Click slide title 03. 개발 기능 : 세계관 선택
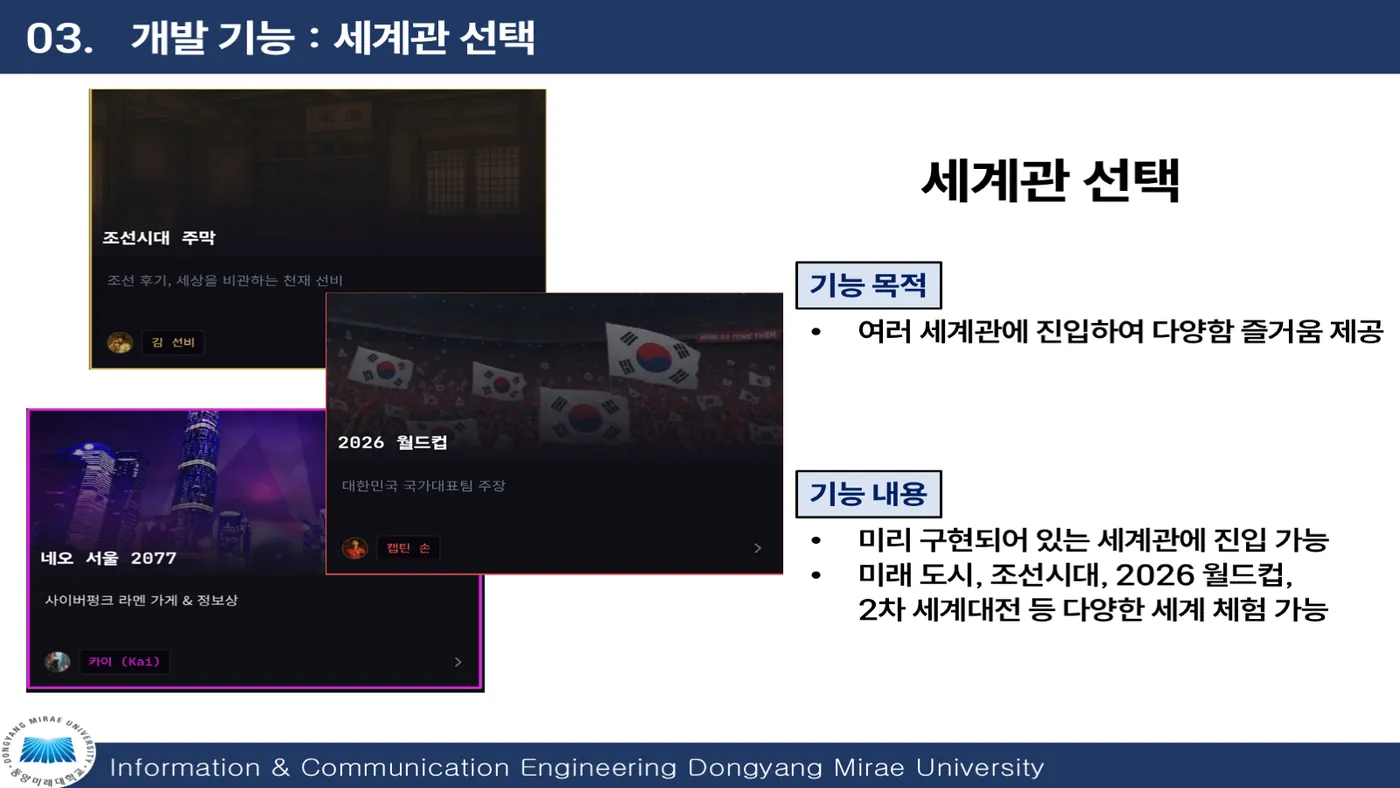Image resolution: width=1400 pixels, height=788 pixels. 280,37
